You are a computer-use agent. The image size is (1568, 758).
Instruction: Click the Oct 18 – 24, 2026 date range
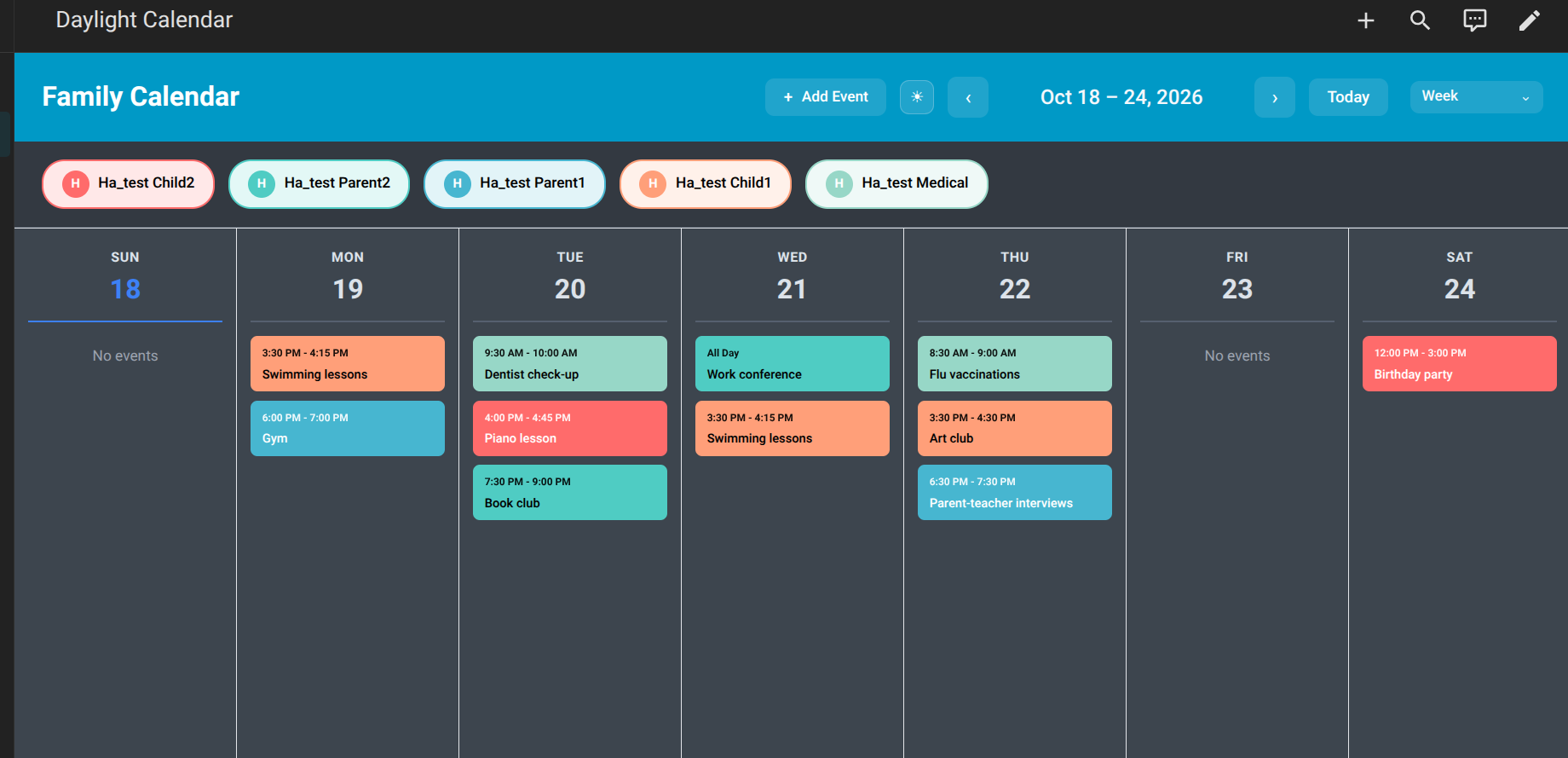(x=1121, y=97)
